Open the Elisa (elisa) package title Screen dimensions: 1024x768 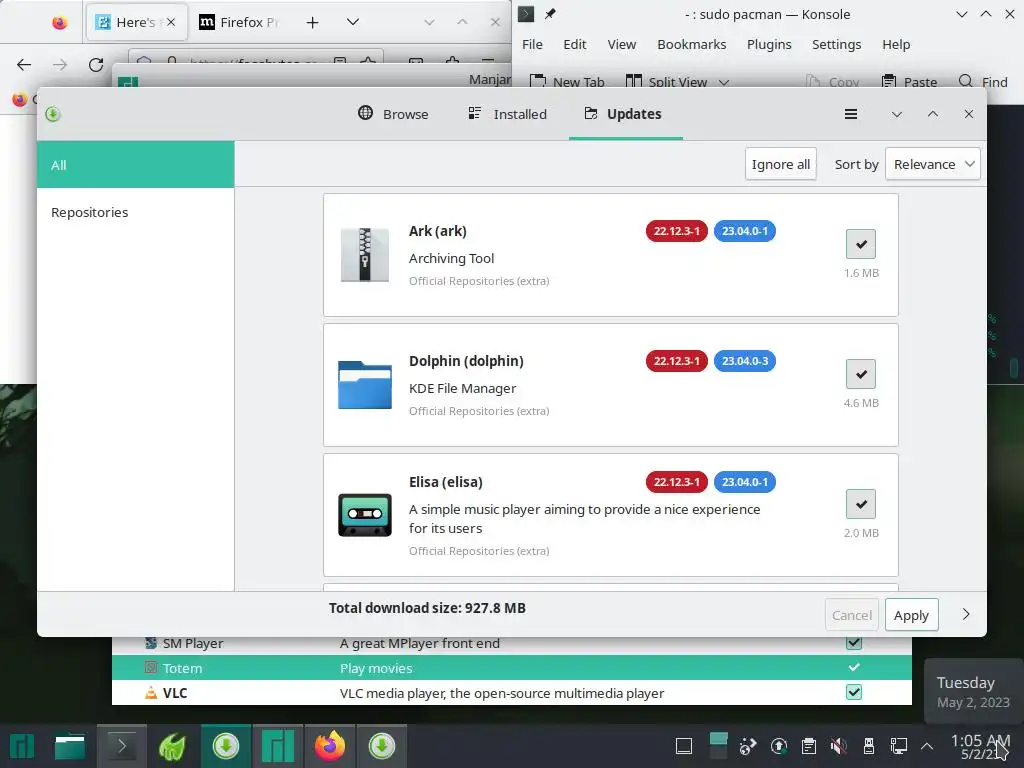[x=446, y=482]
